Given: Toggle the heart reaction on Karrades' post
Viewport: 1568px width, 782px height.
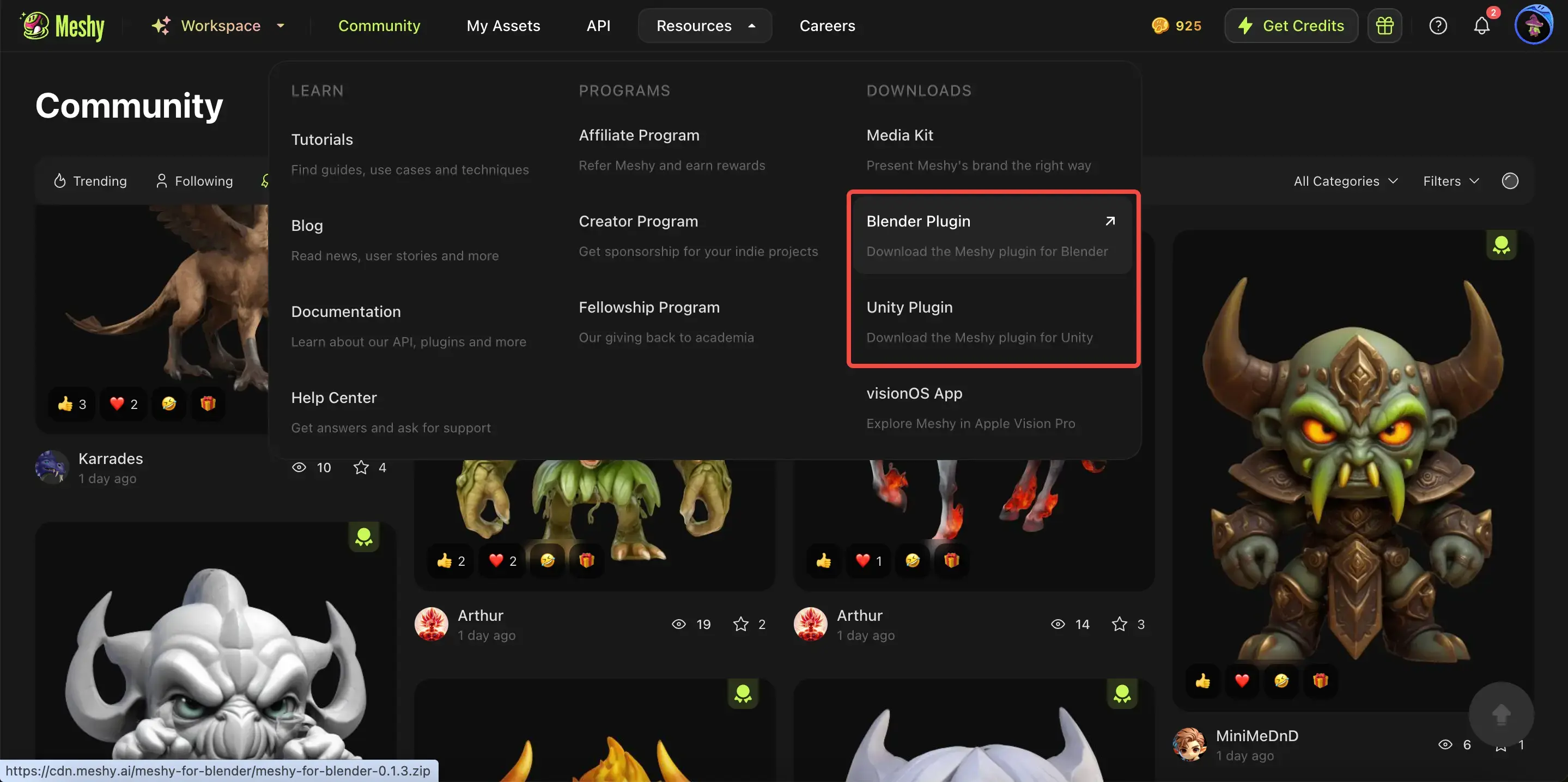Looking at the screenshot, I should point(123,404).
